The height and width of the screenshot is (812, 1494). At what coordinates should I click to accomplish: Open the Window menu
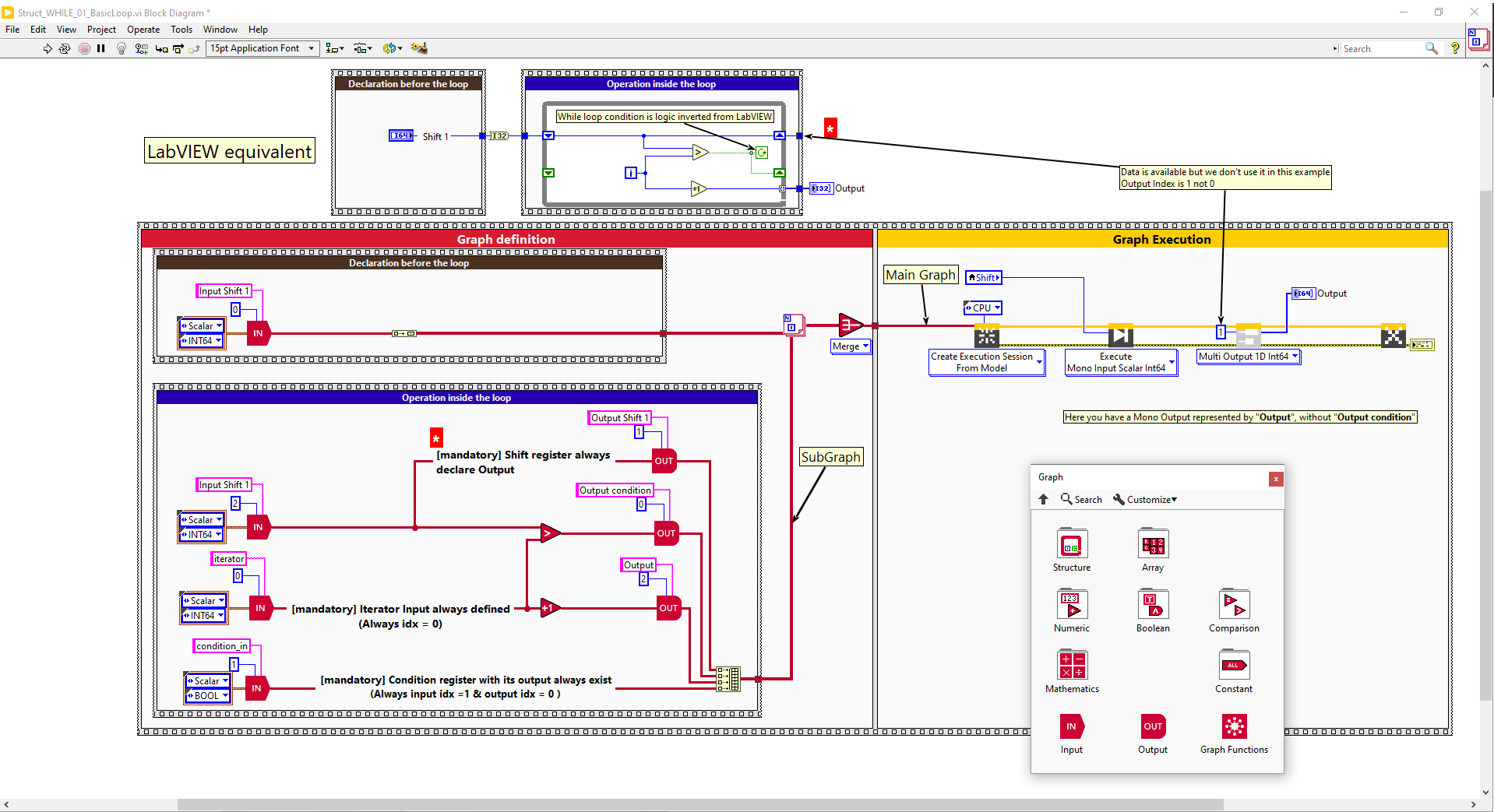tap(220, 30)
